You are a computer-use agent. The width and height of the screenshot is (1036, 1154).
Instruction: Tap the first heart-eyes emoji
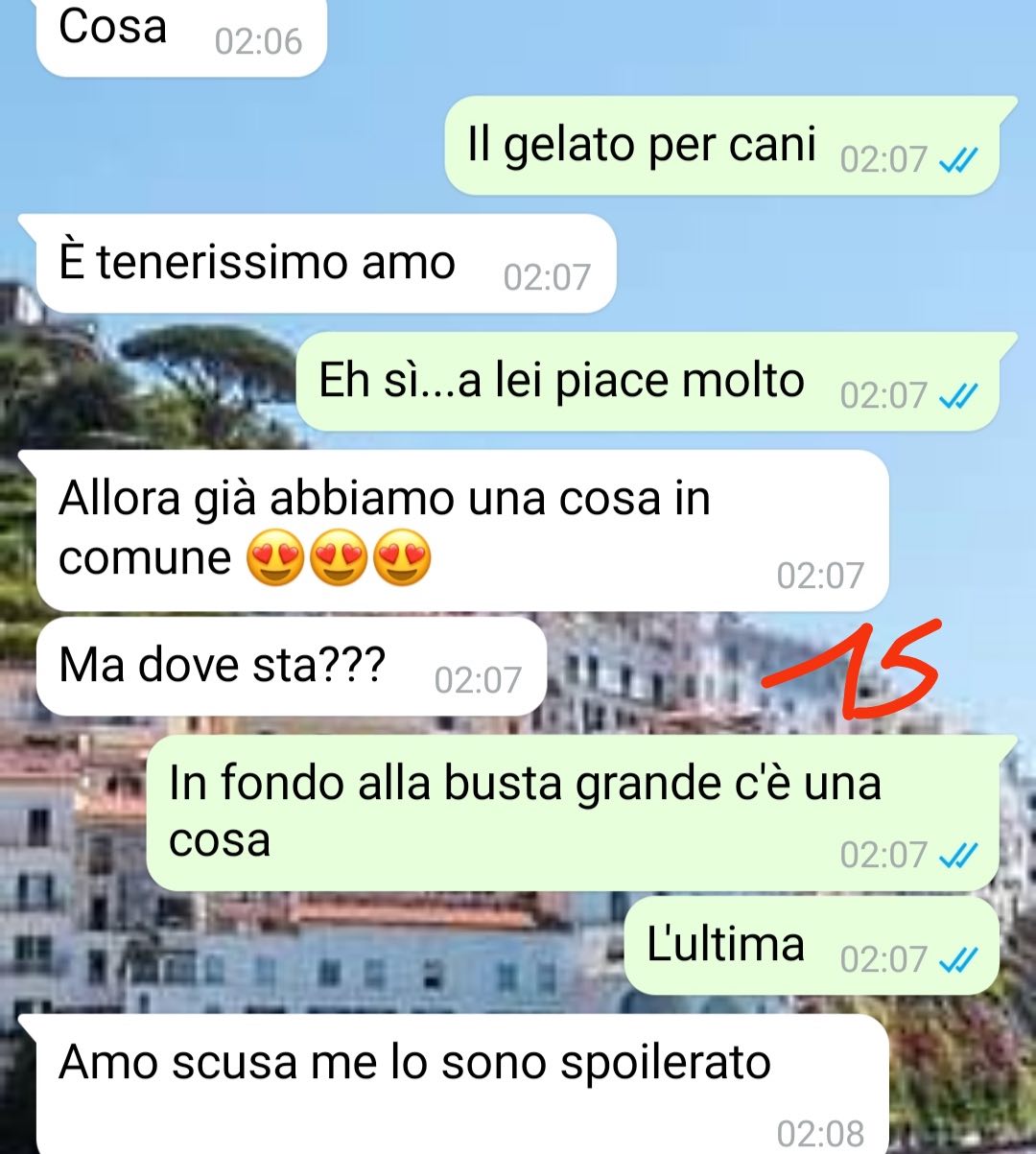click(276, 560)
